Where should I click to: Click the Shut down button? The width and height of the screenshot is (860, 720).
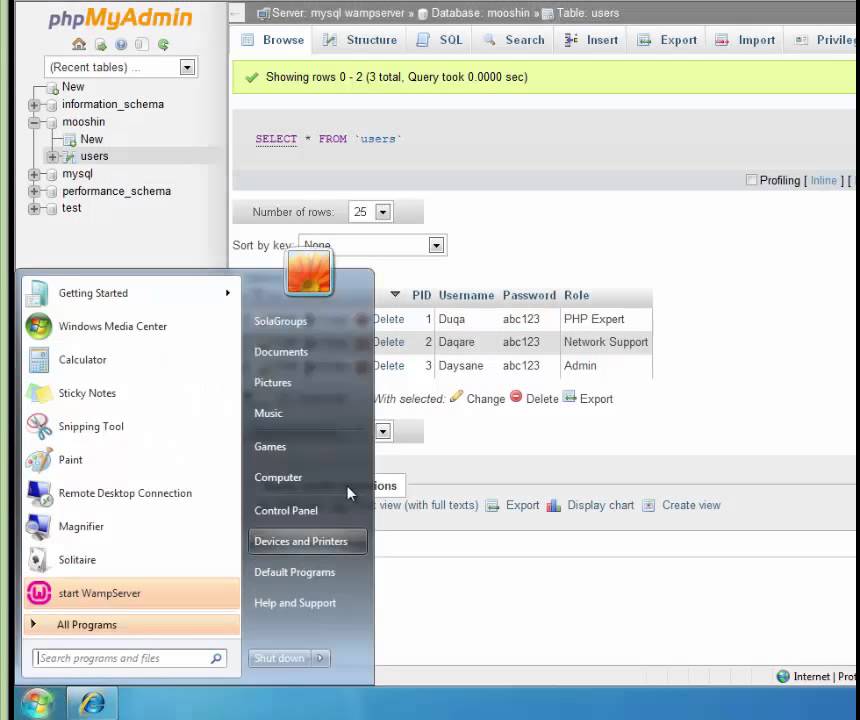pos(279,658)
